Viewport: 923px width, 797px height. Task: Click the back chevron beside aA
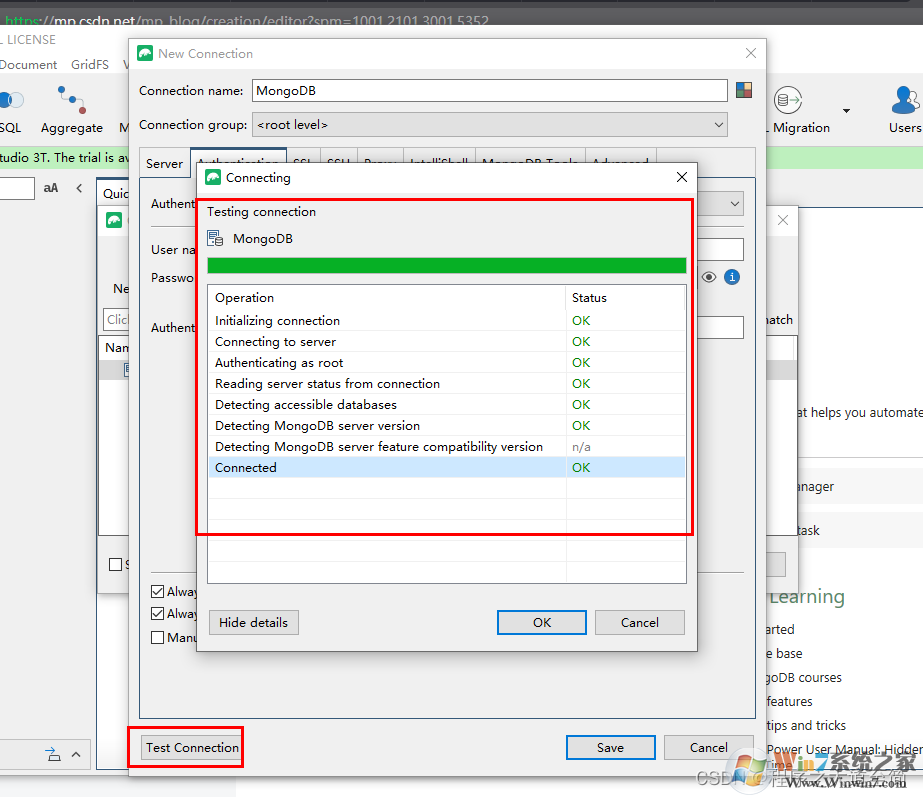[x=79, y=188]
